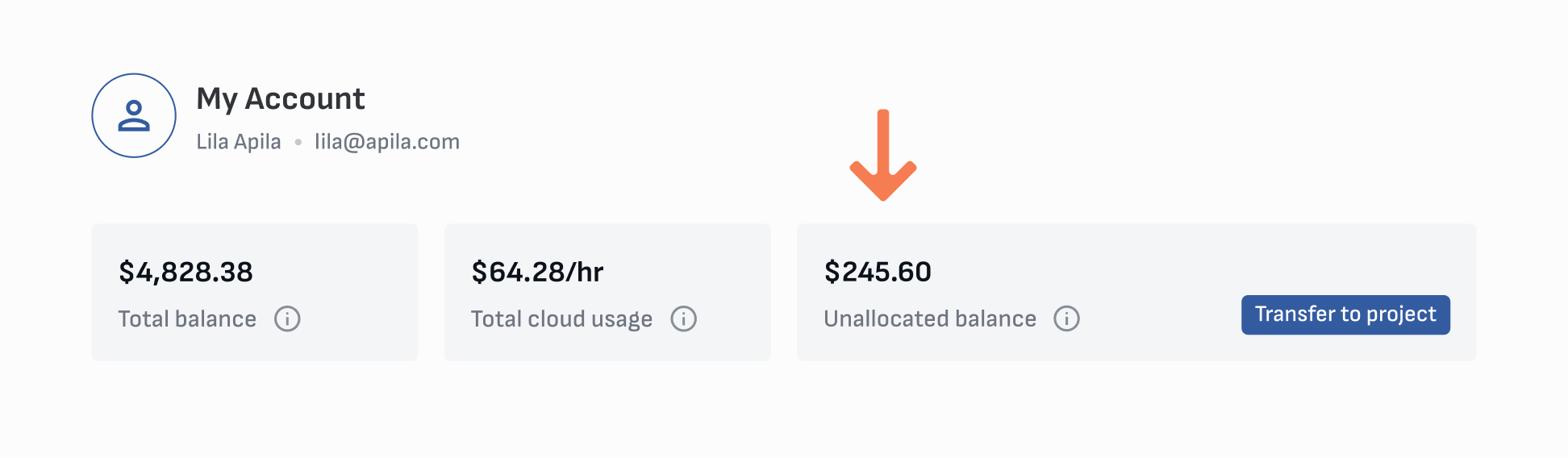
Task: Click the $245.60 unallocated amount
Action: [878, 272]
